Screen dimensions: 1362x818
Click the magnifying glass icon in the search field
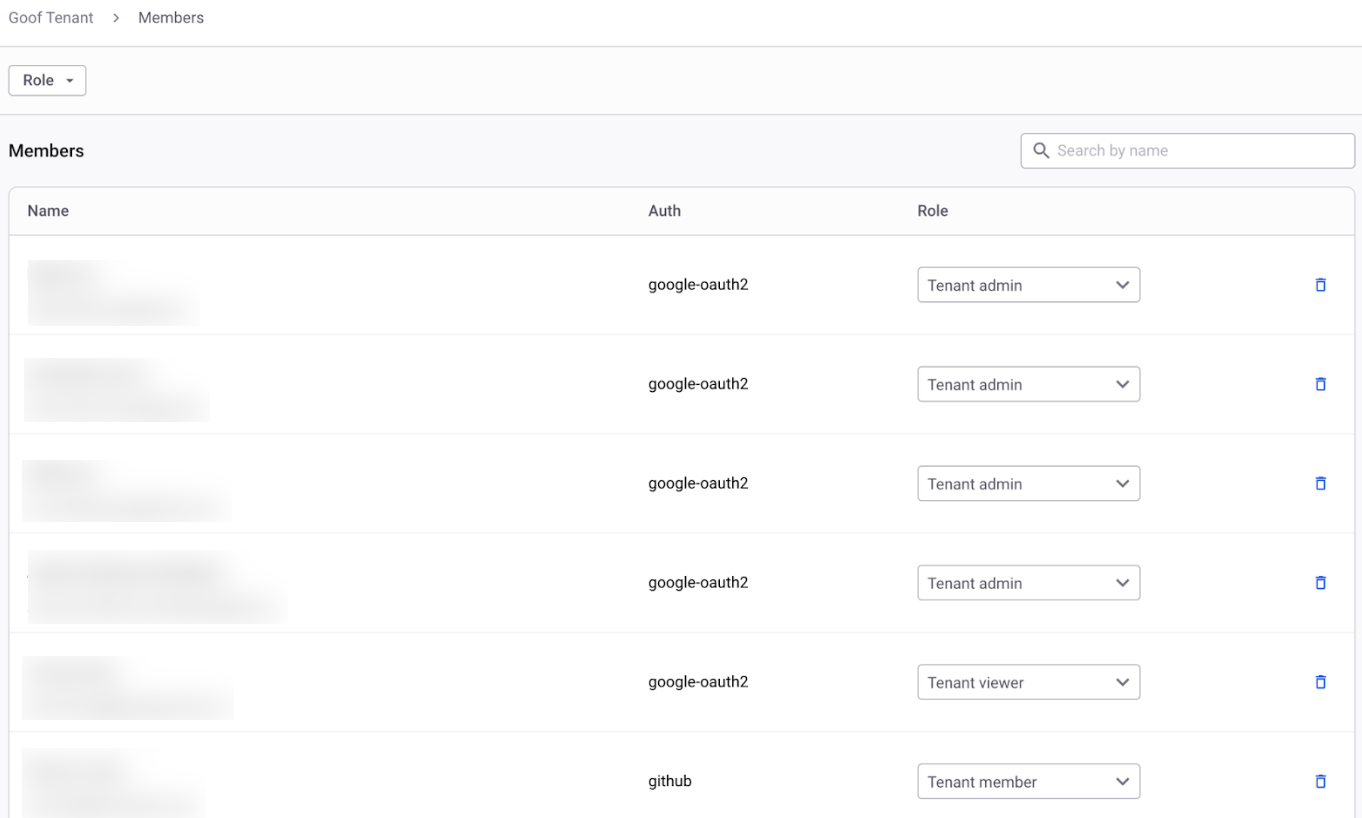[x=1041, y=150]
